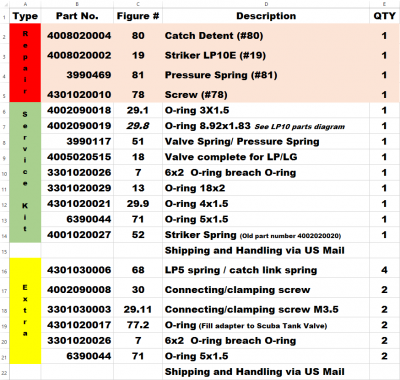This screenshot has height=380, width=400.
Task: Select the column D header
Action: click(266, 4)
